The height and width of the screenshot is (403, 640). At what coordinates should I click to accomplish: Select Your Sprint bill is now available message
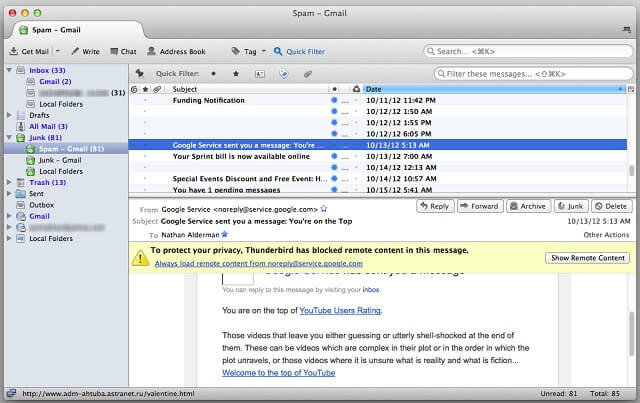click(378, 156)
